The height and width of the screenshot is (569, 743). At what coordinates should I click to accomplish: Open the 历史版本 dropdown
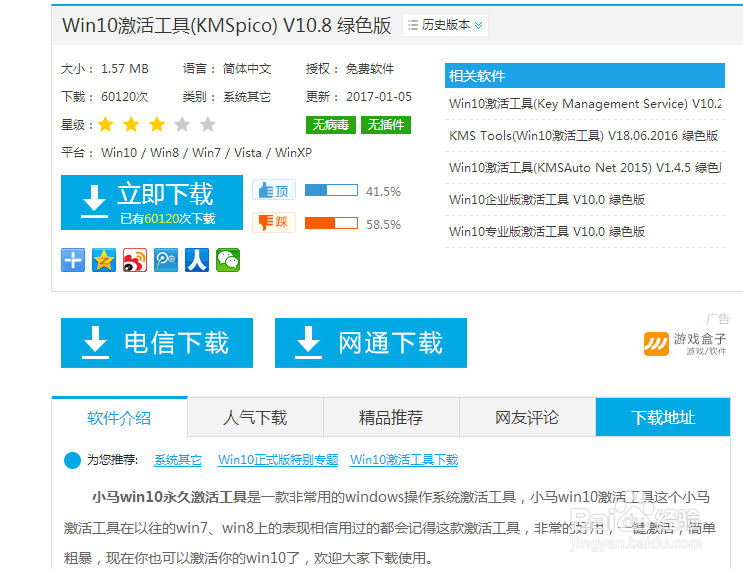tap(445, 25)
